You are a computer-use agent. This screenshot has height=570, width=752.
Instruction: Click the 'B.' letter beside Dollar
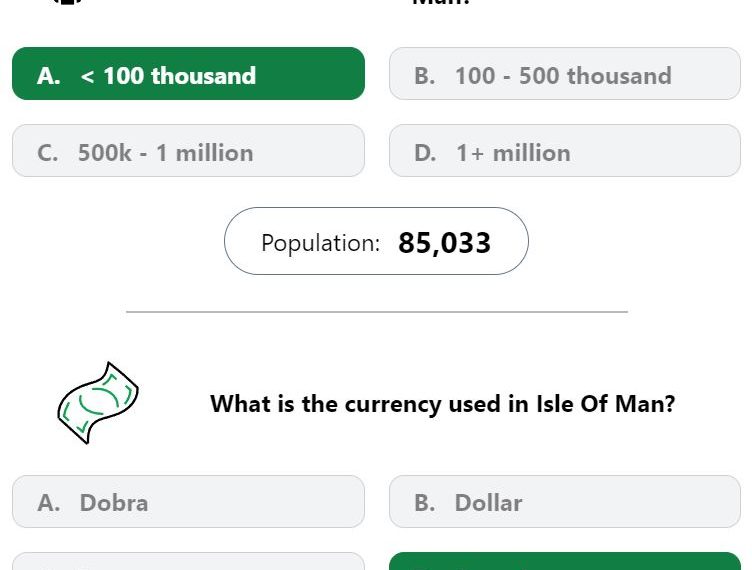(425, 503)
